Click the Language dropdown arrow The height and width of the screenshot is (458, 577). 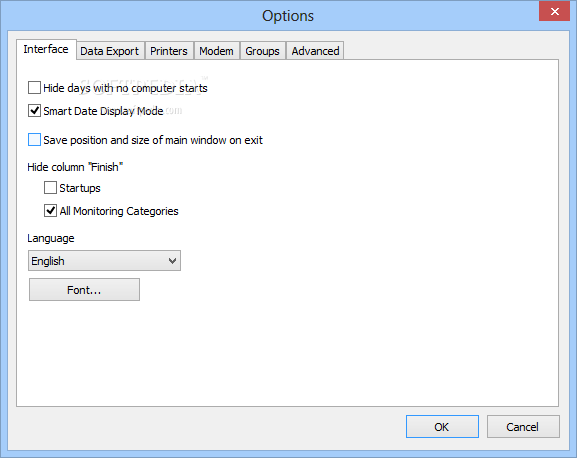pos(172,261)
